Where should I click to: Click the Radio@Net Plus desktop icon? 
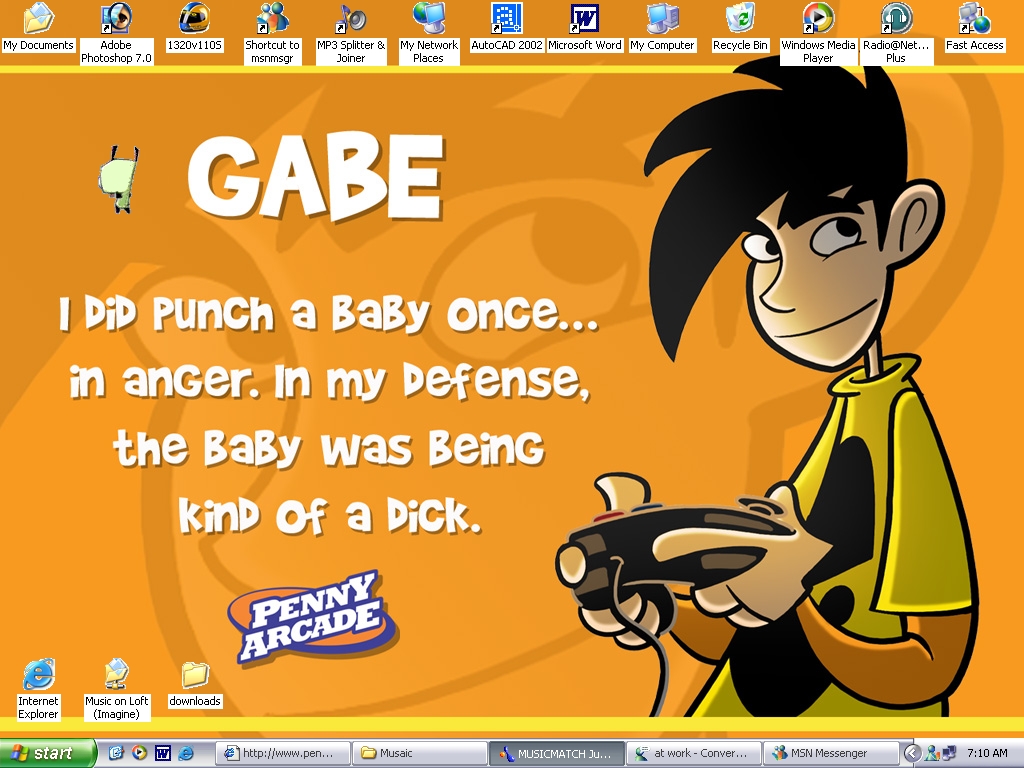click(x=896, y=20)
